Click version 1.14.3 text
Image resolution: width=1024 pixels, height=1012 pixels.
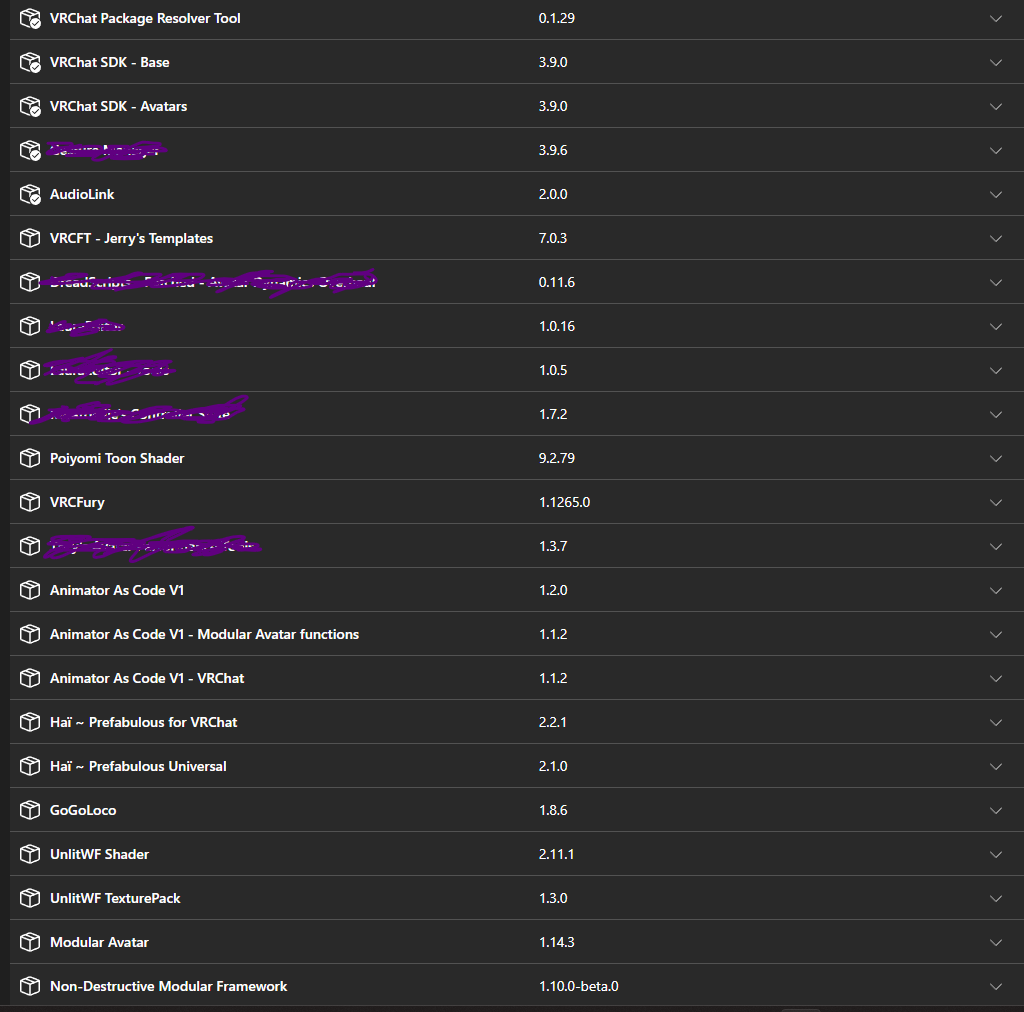[x=556, y=942]
